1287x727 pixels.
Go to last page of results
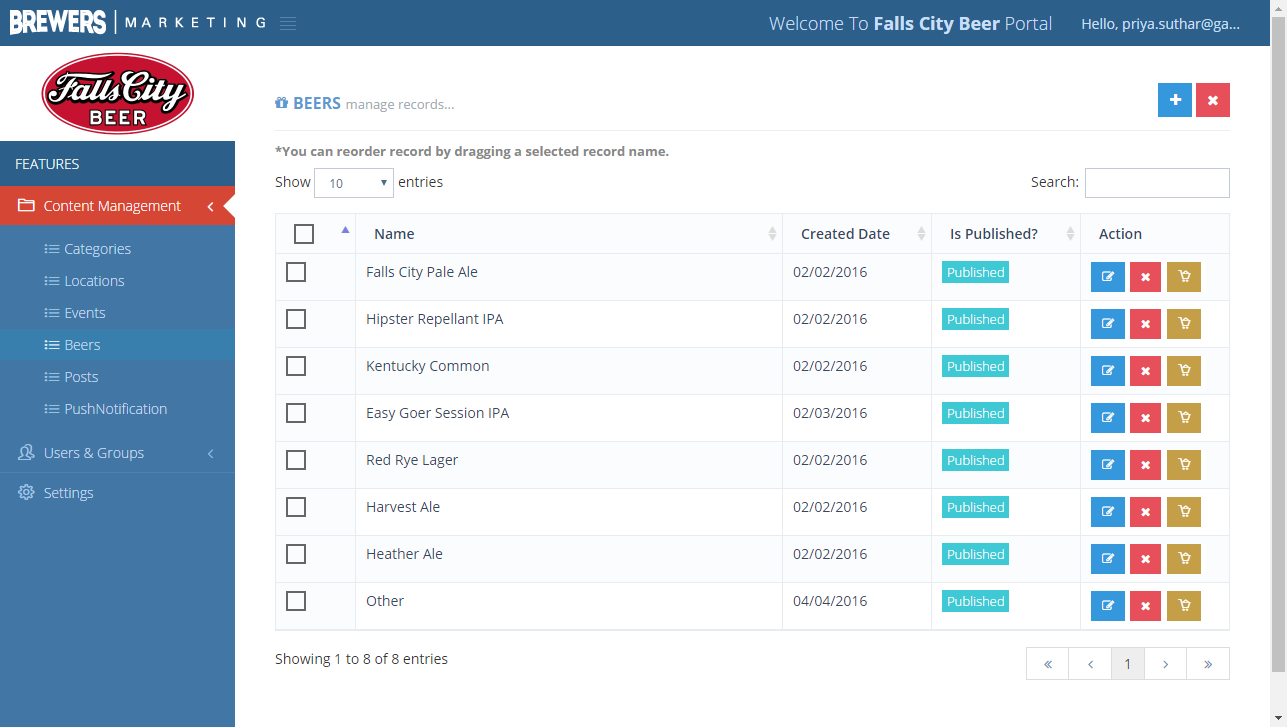(x=1208, y=664)
